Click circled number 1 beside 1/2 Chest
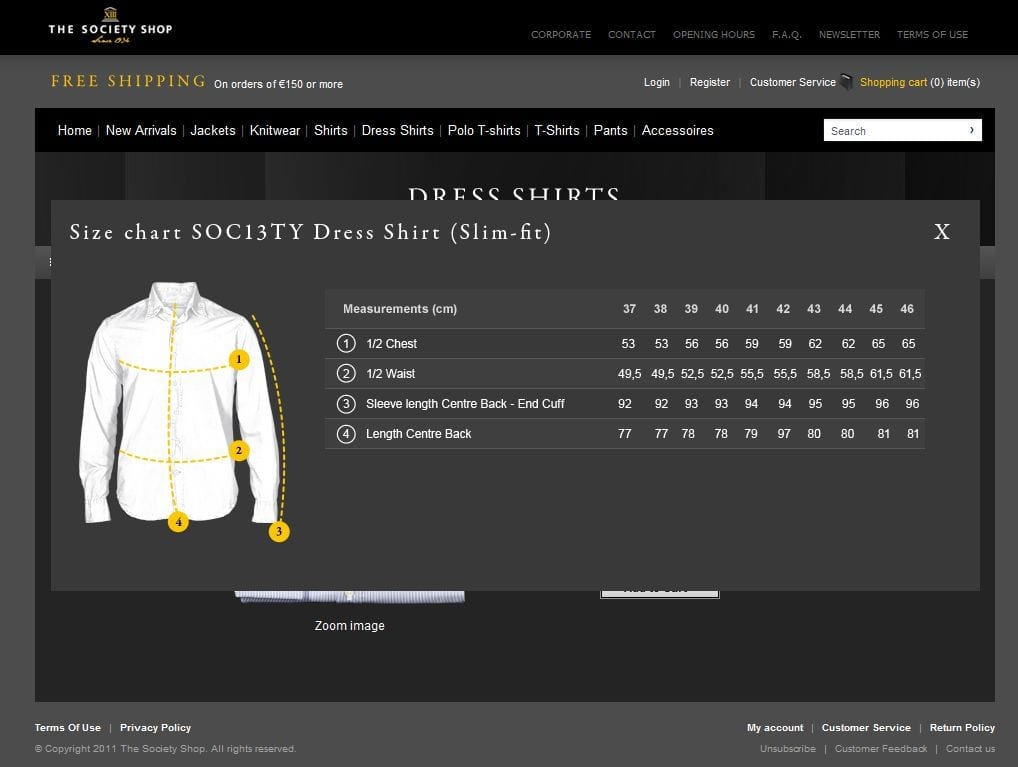 click(346, 344)
